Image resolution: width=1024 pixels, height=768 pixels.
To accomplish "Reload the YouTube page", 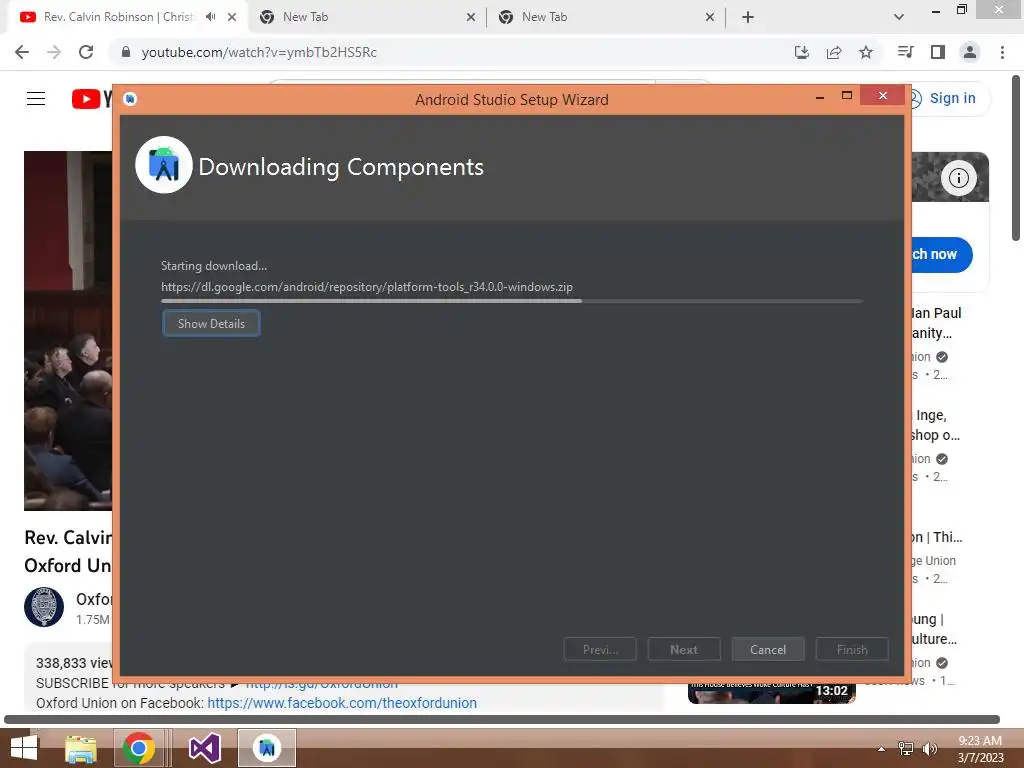I will pos(86,52).
